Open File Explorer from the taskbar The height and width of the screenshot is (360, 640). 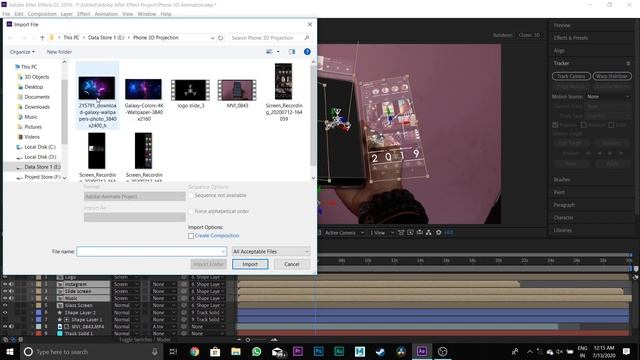tap(236, 351)
